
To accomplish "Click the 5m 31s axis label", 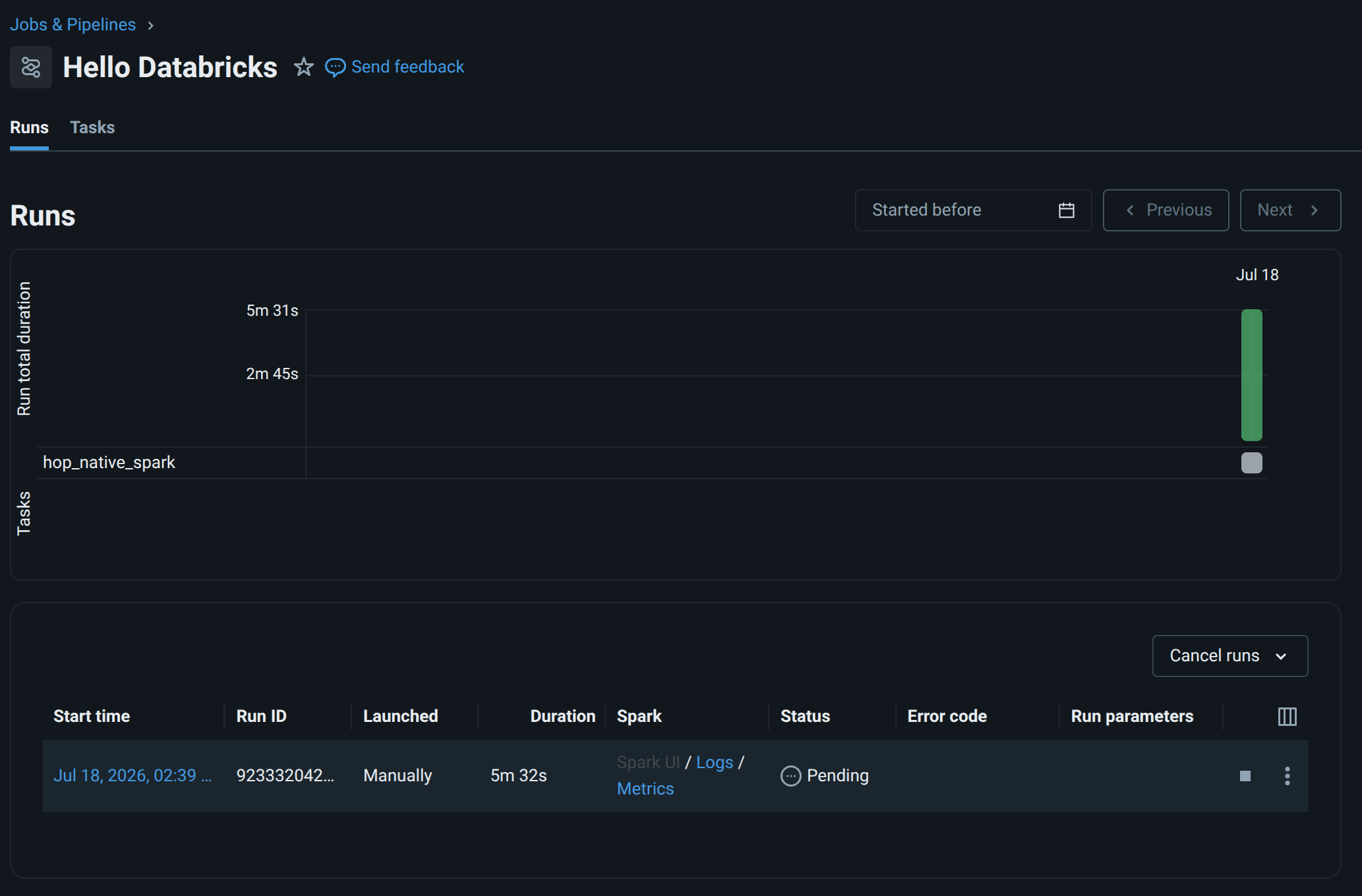I will click(272, 311).
